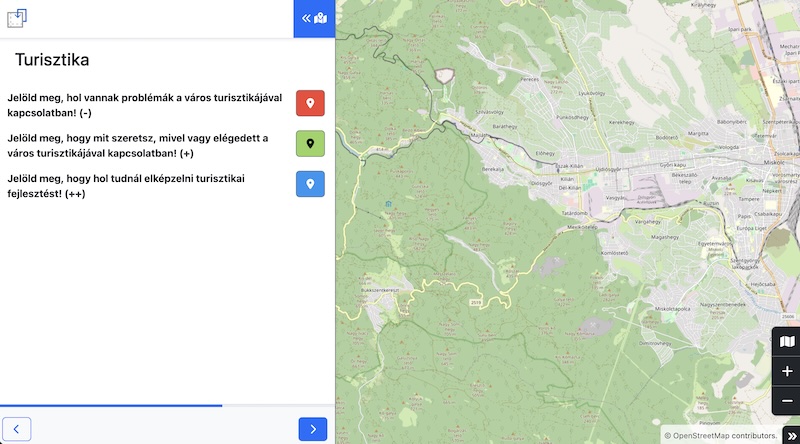This screenshot has height=444, width=800.
Task: Click the Turisztika heading
Action: click(52, 60)
